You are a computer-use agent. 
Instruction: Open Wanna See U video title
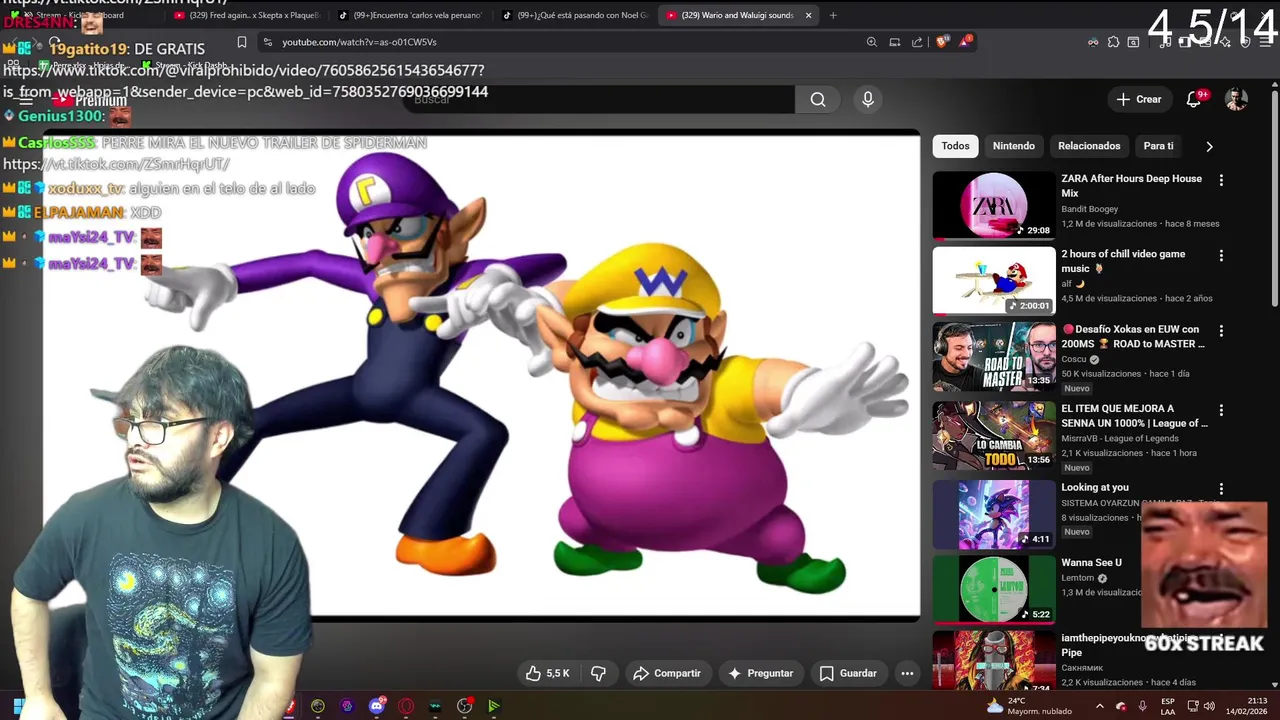click(x=1091, y=563)
